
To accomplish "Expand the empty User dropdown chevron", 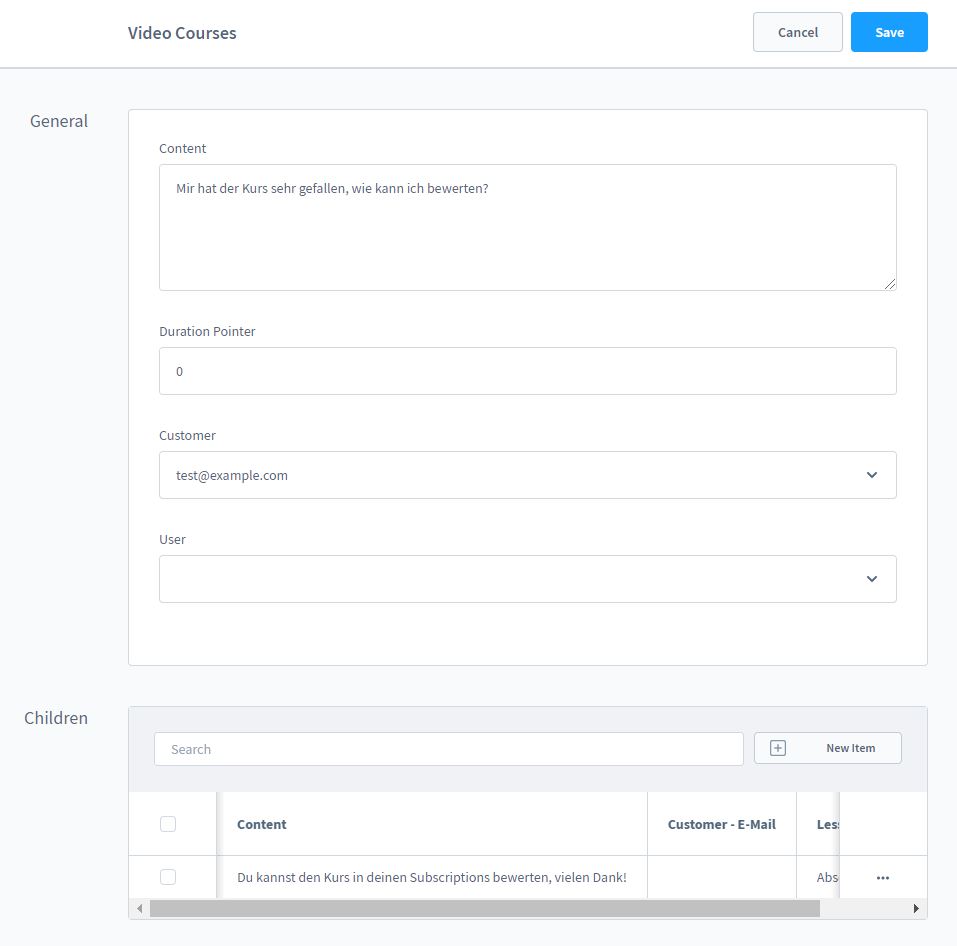I will pos(871,579).
